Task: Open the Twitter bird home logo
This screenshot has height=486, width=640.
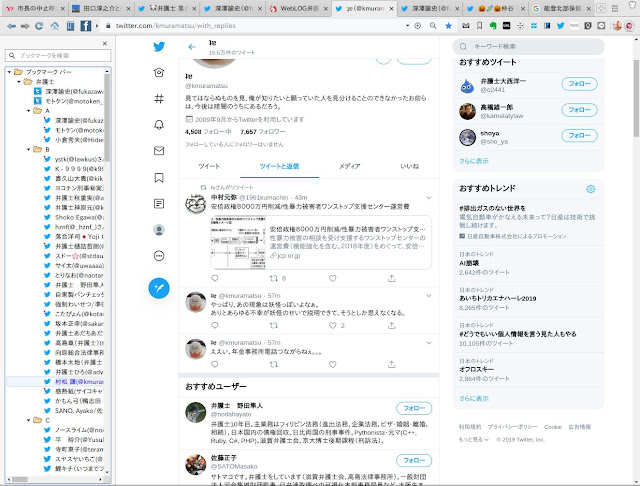Action: coord(159,47)
